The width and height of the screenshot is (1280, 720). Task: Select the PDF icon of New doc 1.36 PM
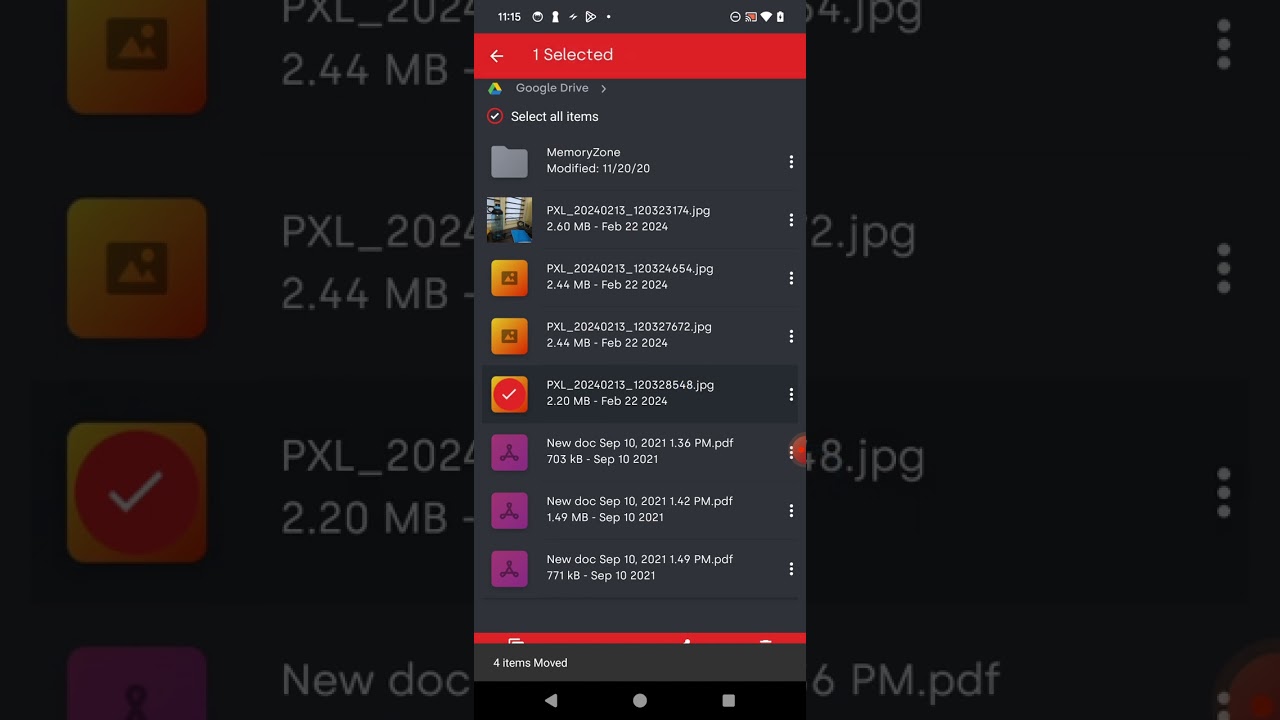509,452
